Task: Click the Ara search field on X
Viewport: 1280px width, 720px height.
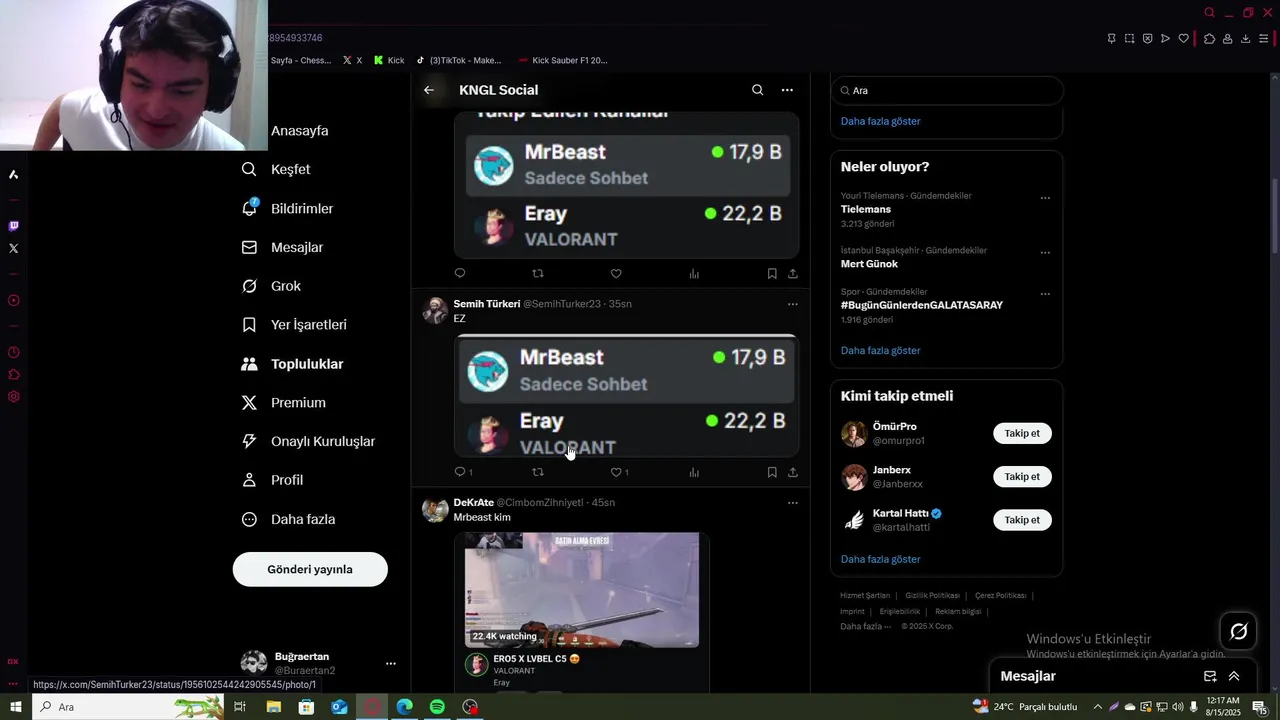Action: [947, 90]
